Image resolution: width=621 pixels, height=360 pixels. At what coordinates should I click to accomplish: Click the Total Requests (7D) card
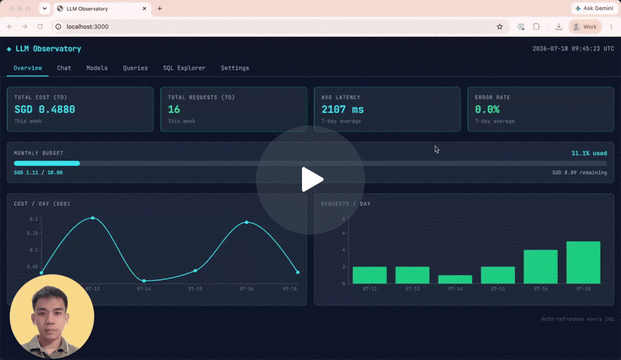pyautogui.click(x=234, y=109)
